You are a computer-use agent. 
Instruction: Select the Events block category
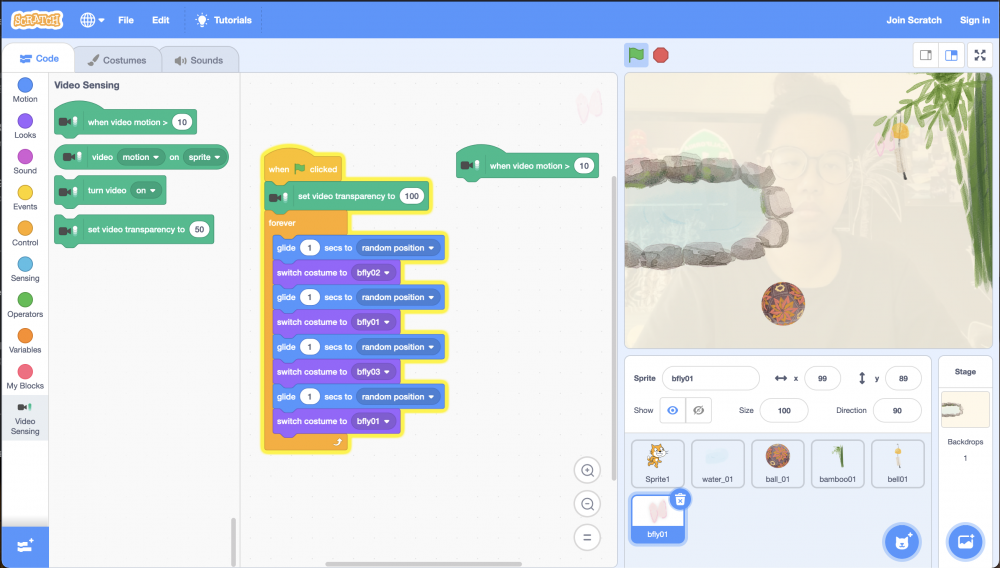click(x=25, y=197)
